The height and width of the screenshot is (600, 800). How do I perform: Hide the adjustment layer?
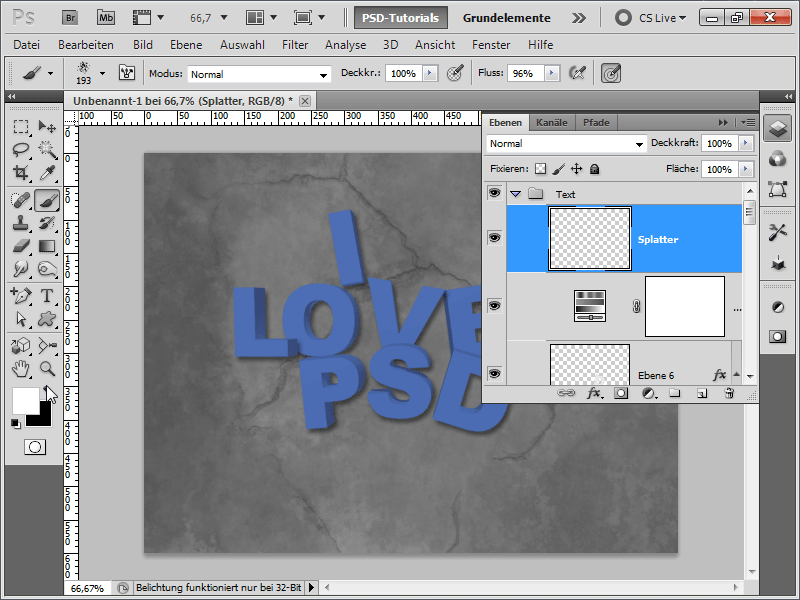(x=494, y=306)
